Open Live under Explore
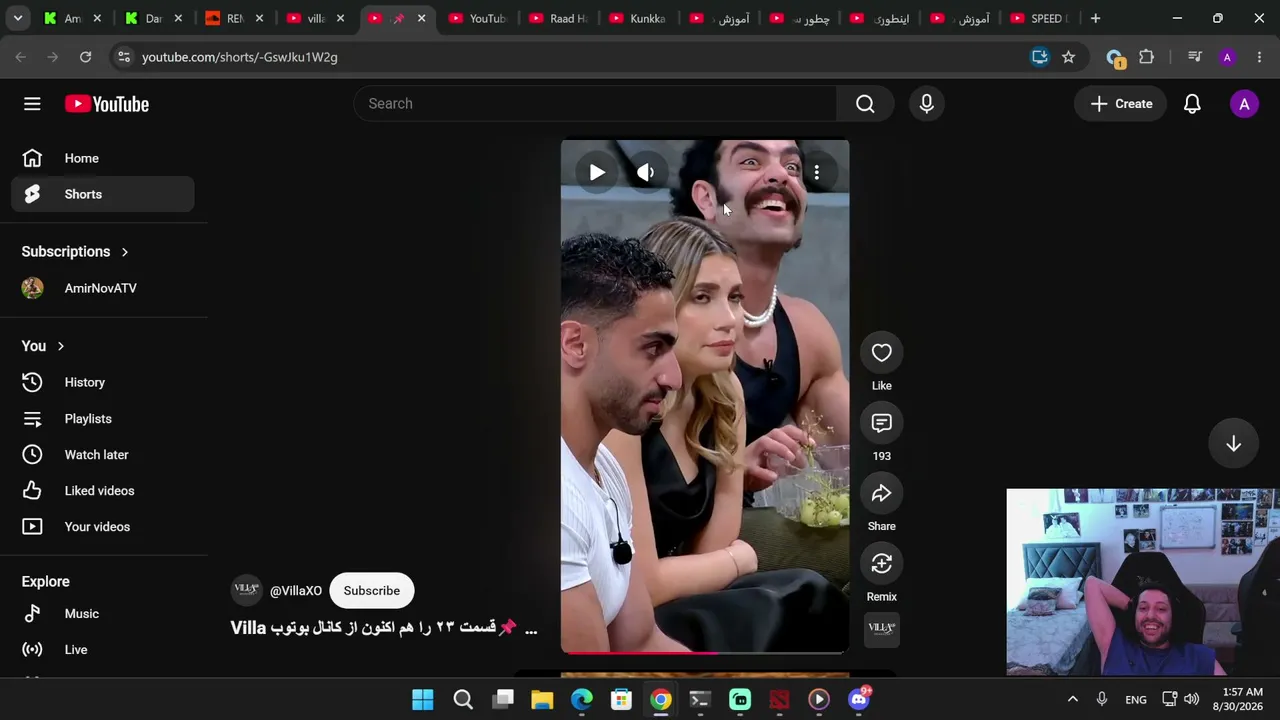The image size is (1280, 720). coord(102,650)
